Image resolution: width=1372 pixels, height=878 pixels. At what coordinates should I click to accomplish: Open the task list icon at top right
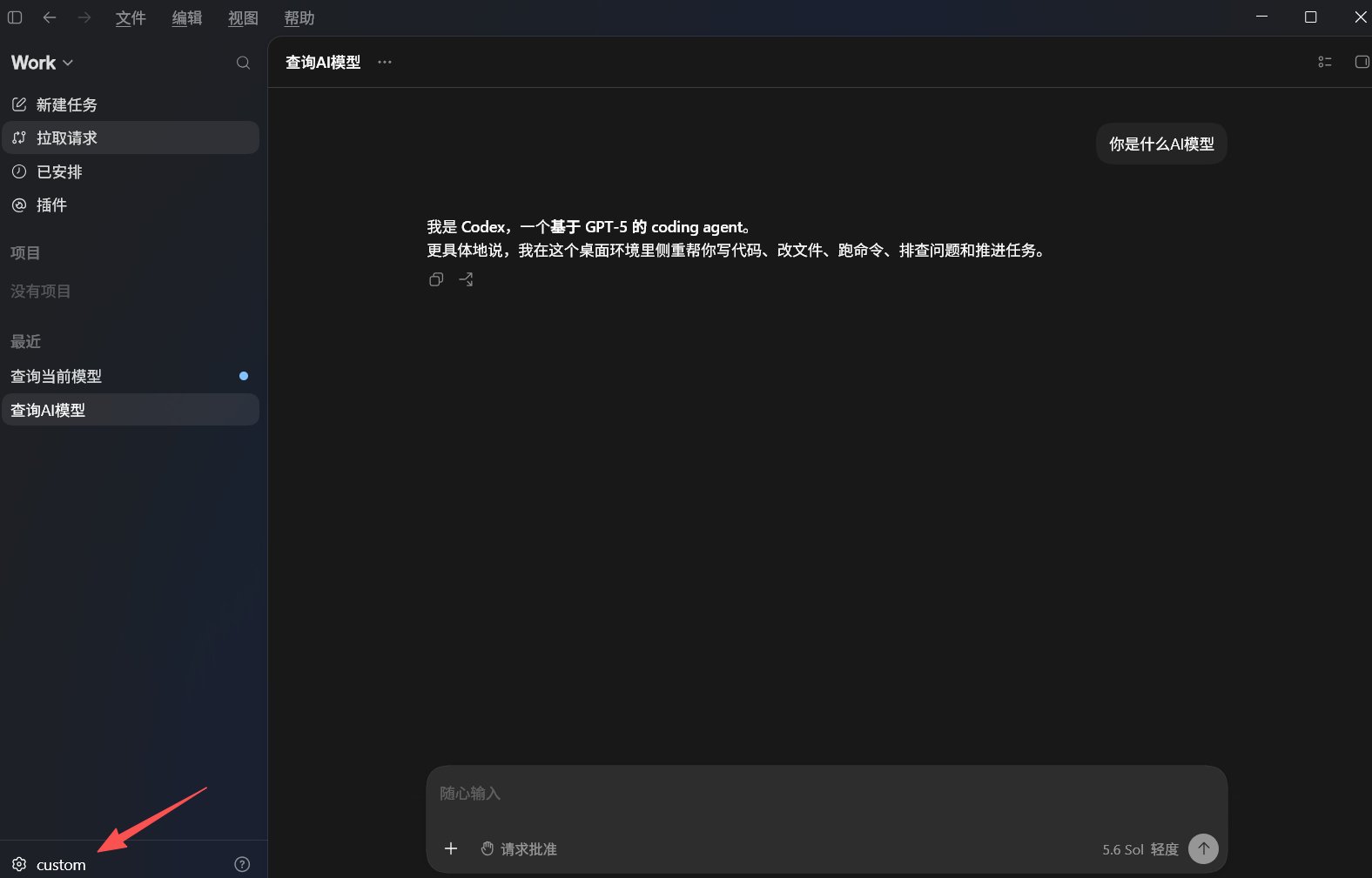tap(1325, 62)
